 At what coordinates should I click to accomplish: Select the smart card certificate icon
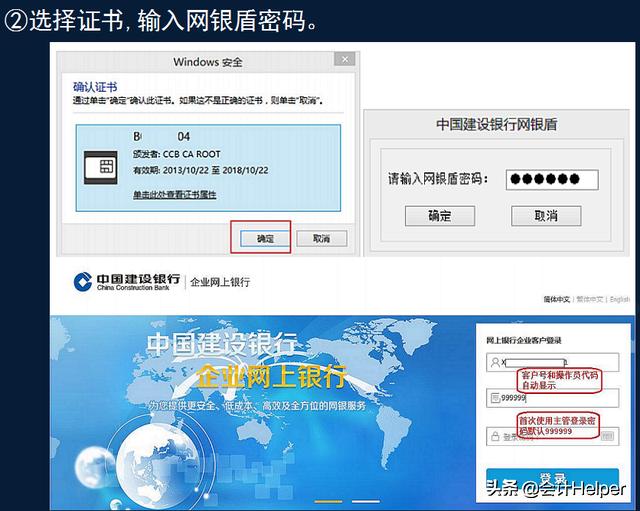click(x=100, y=167)
